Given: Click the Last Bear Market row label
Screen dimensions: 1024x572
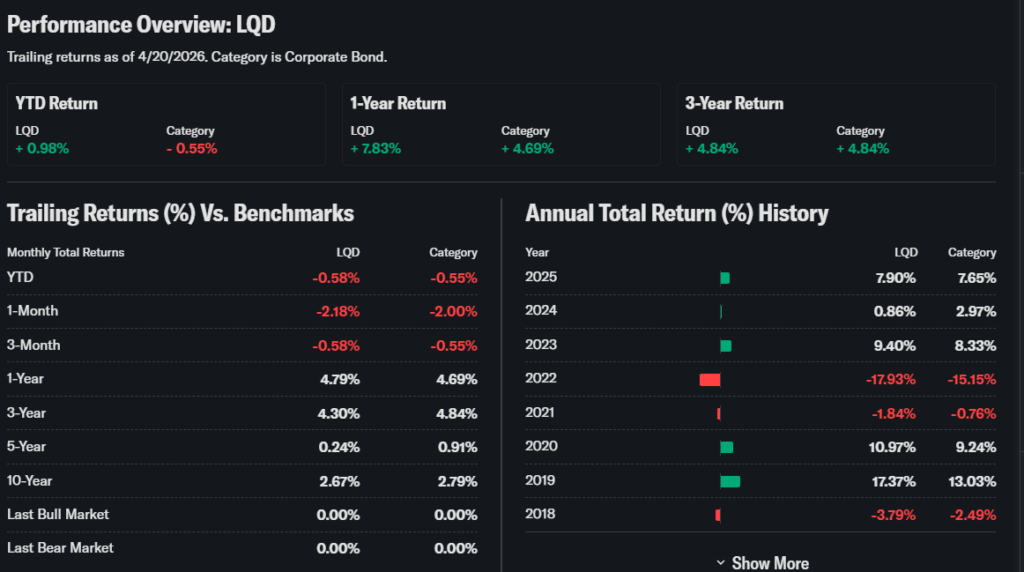Looking at the screenshot, I should tap(60, 548).
